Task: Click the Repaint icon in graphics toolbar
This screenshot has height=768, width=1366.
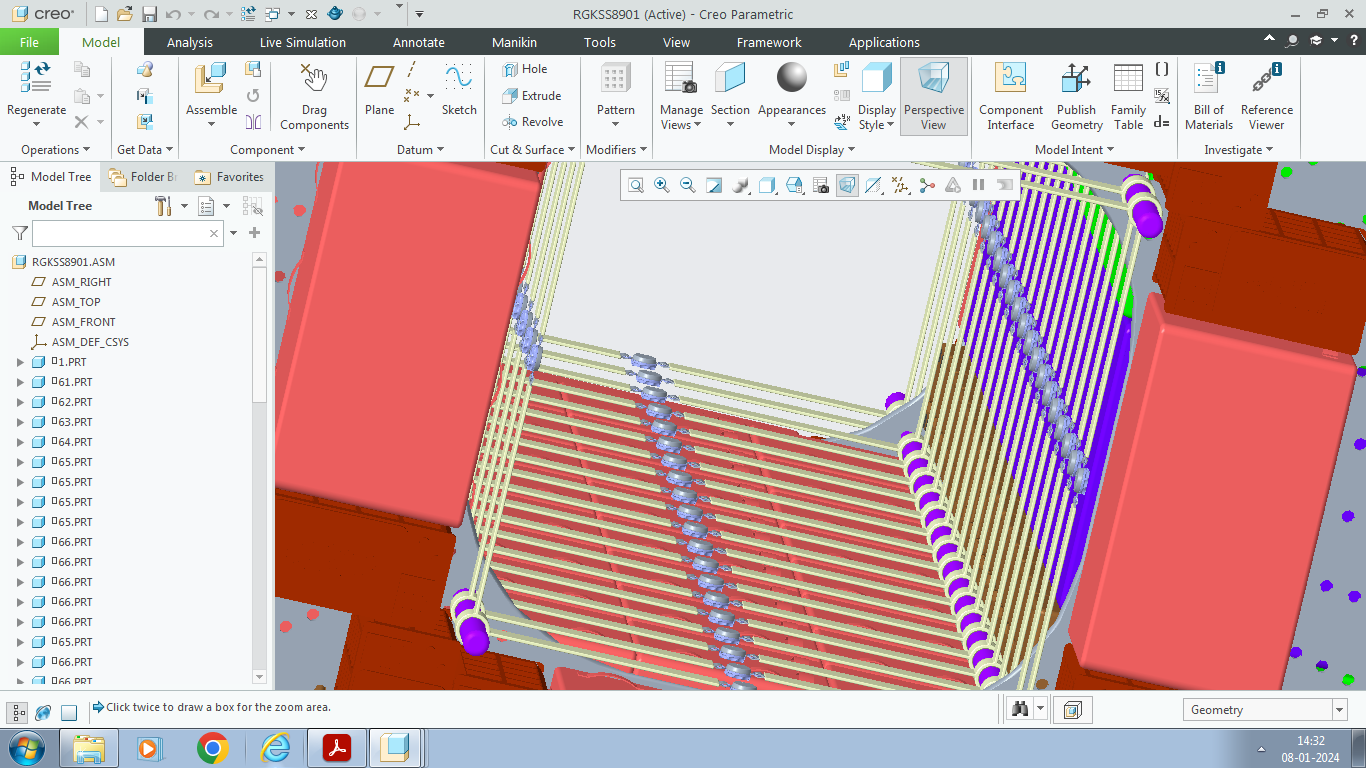Action: point(714,185)
